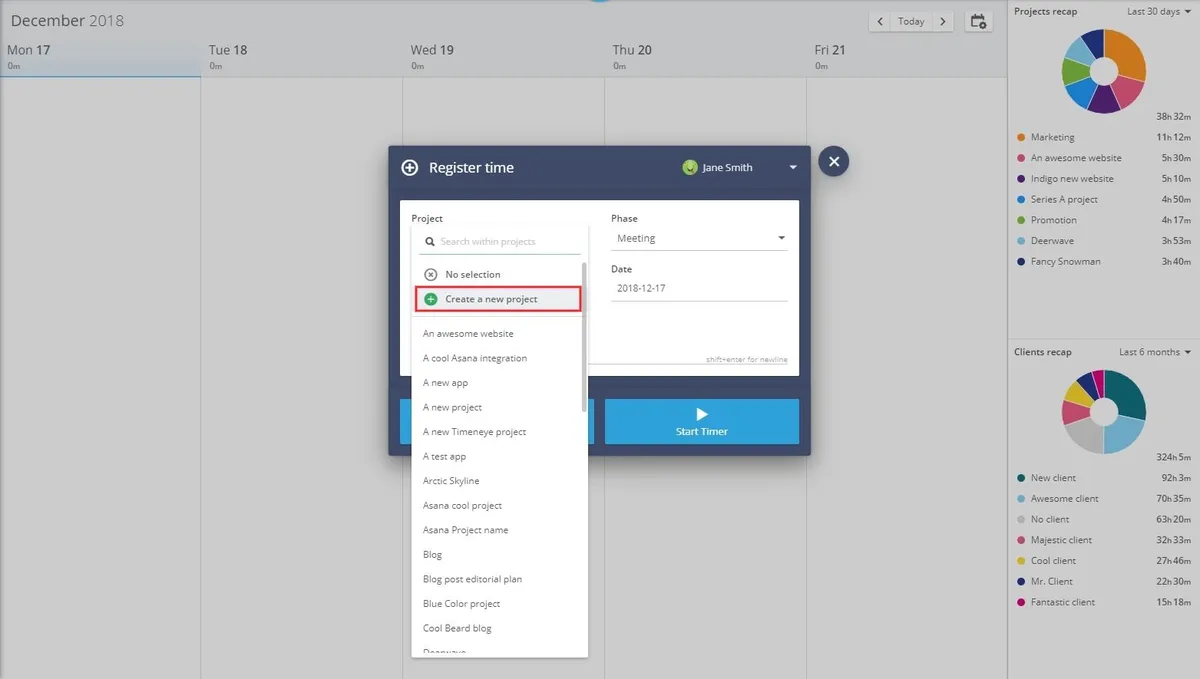Click Deerwave in Projects recap

1054,241
